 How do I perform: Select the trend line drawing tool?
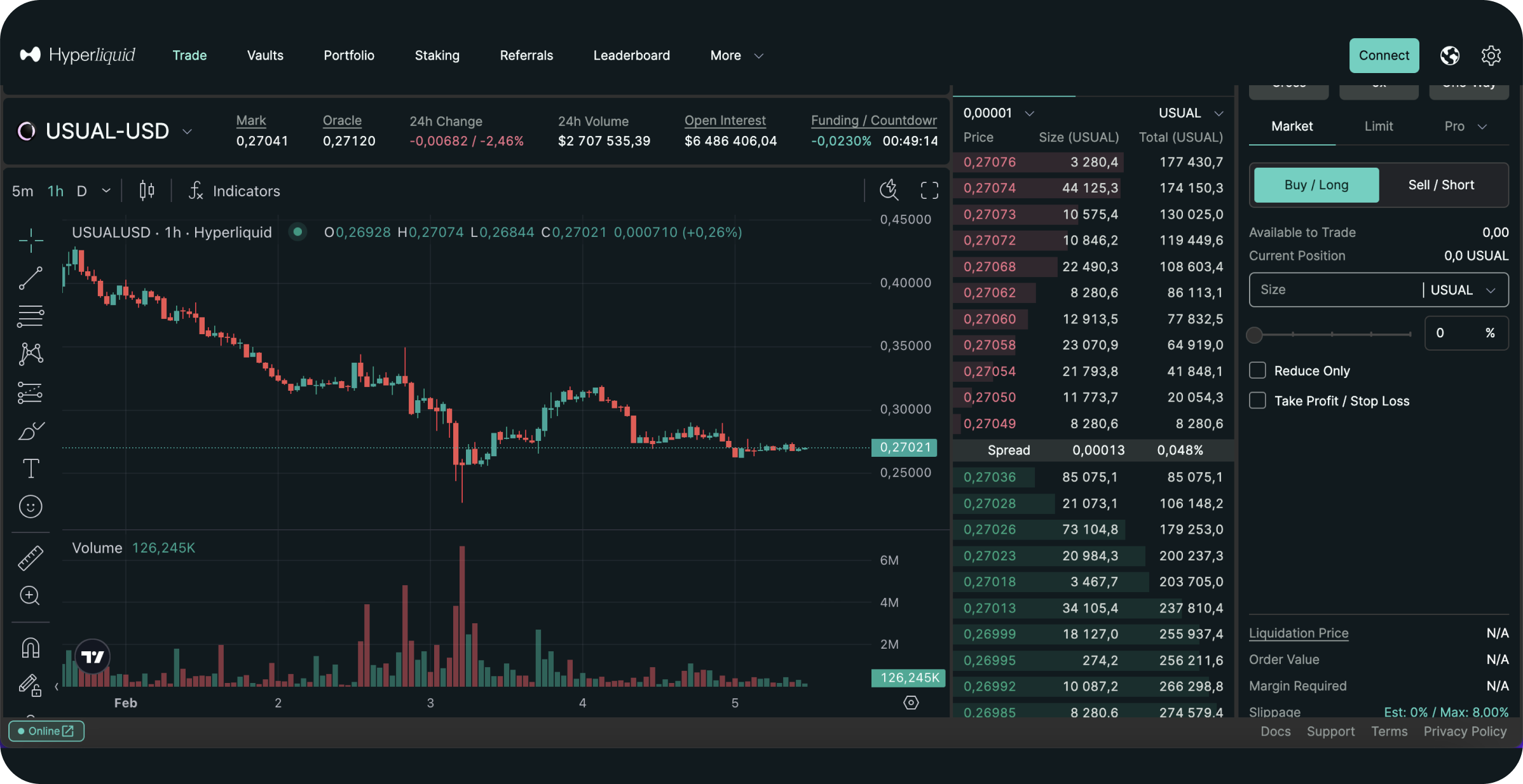pos(31,278)
